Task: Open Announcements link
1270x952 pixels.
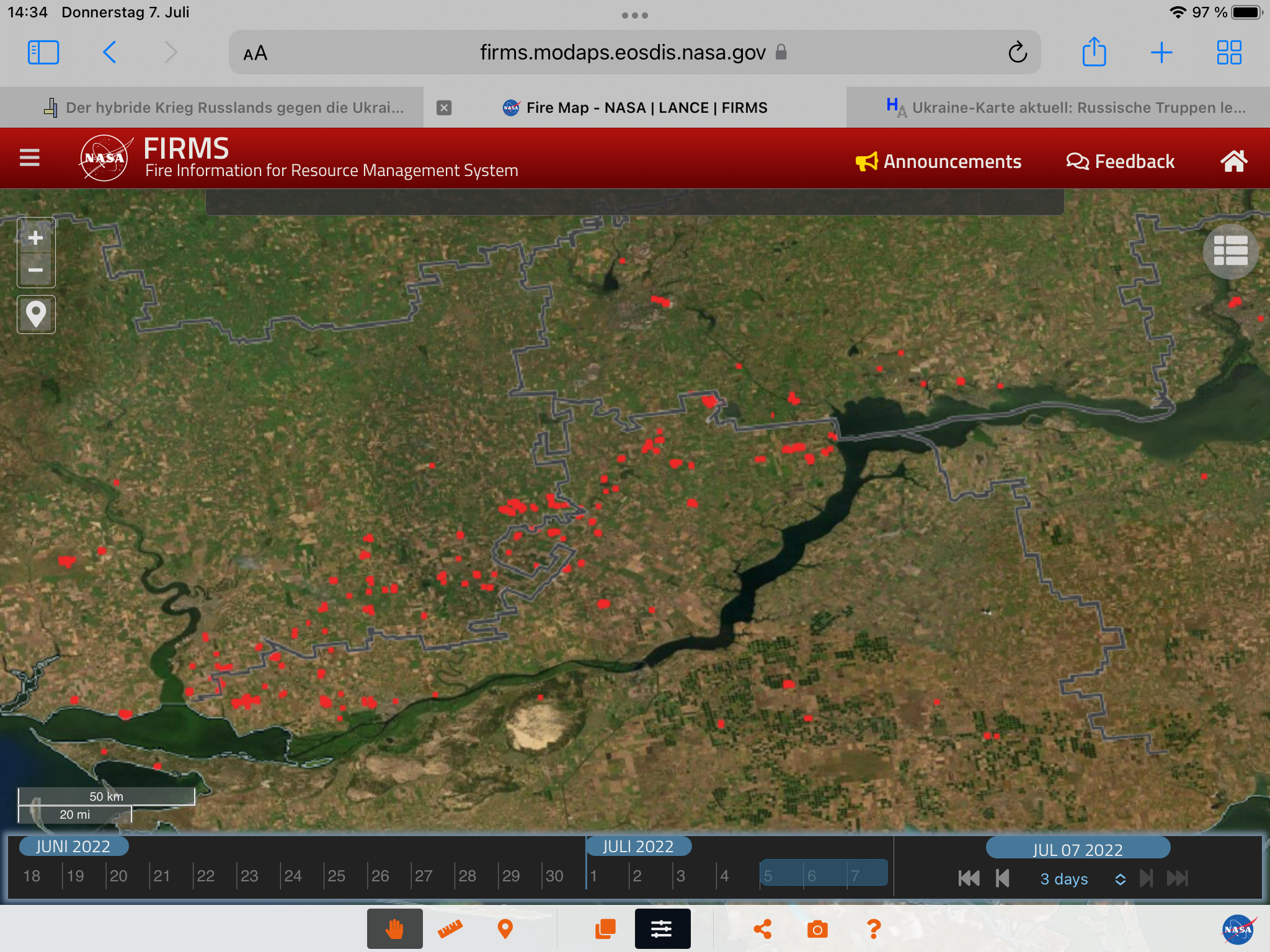Action: click(x=939, y=162)
